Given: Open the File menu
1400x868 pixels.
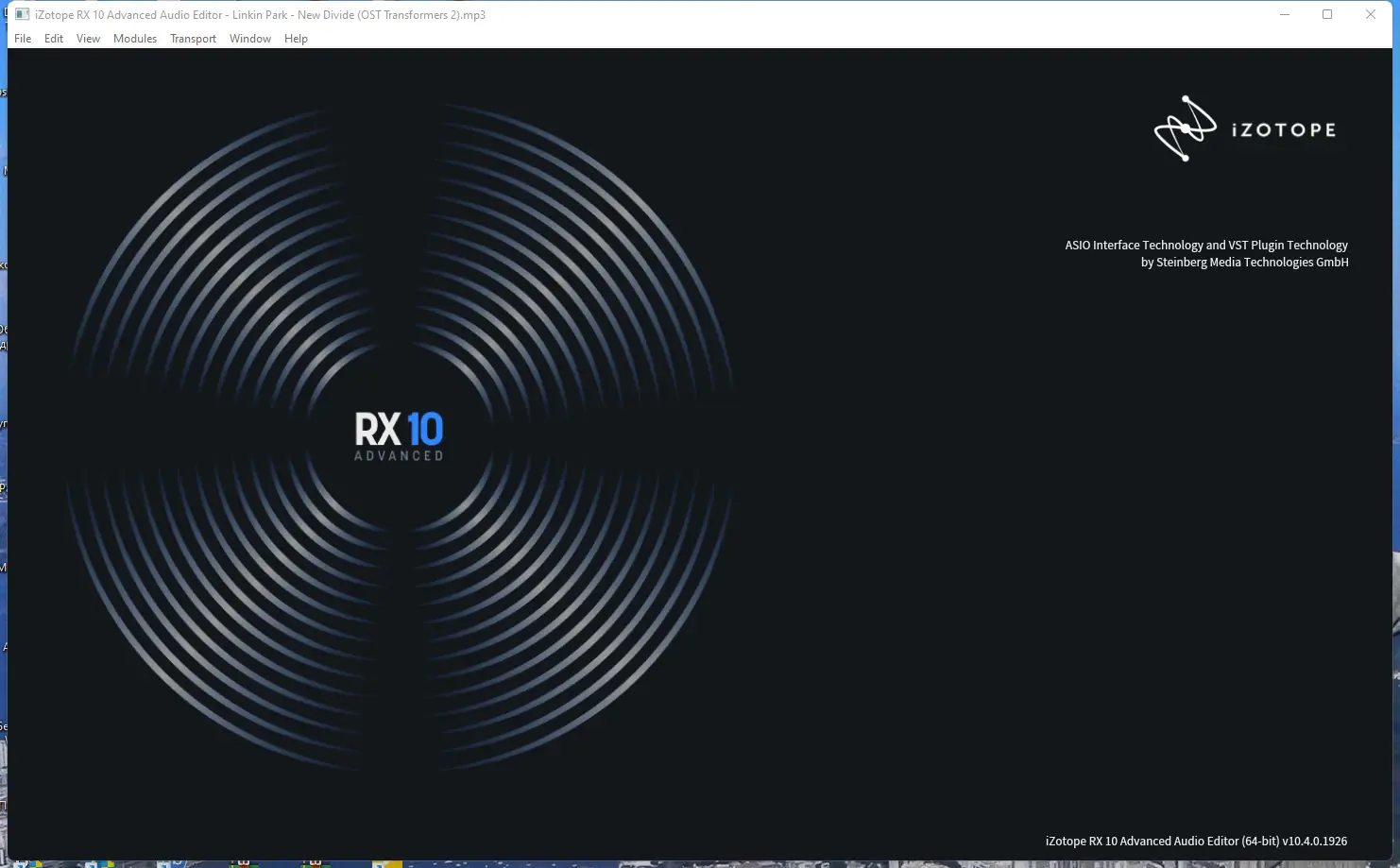Looking at the screenshot, I should coord(23,39).
